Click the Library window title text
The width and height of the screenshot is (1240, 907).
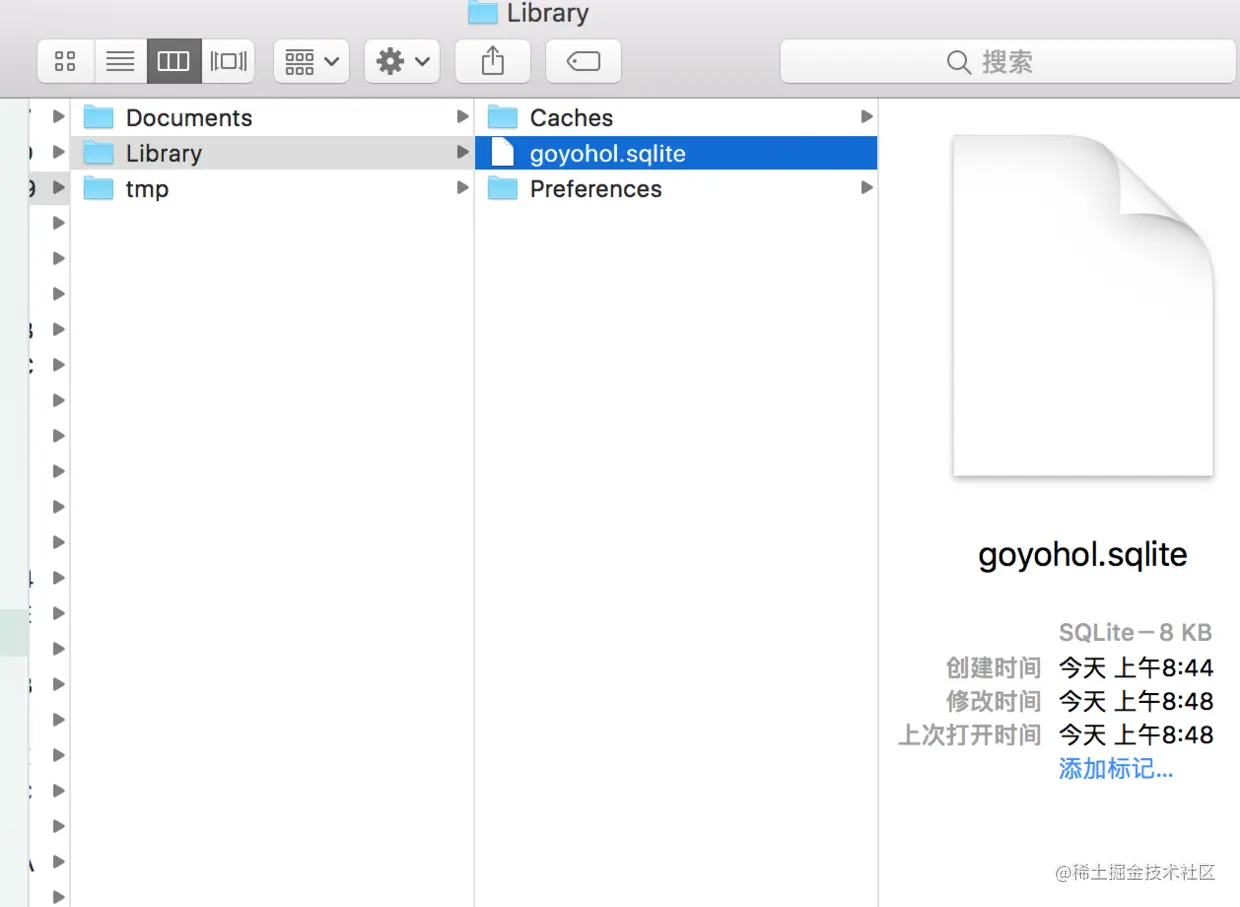pos(548,13)
